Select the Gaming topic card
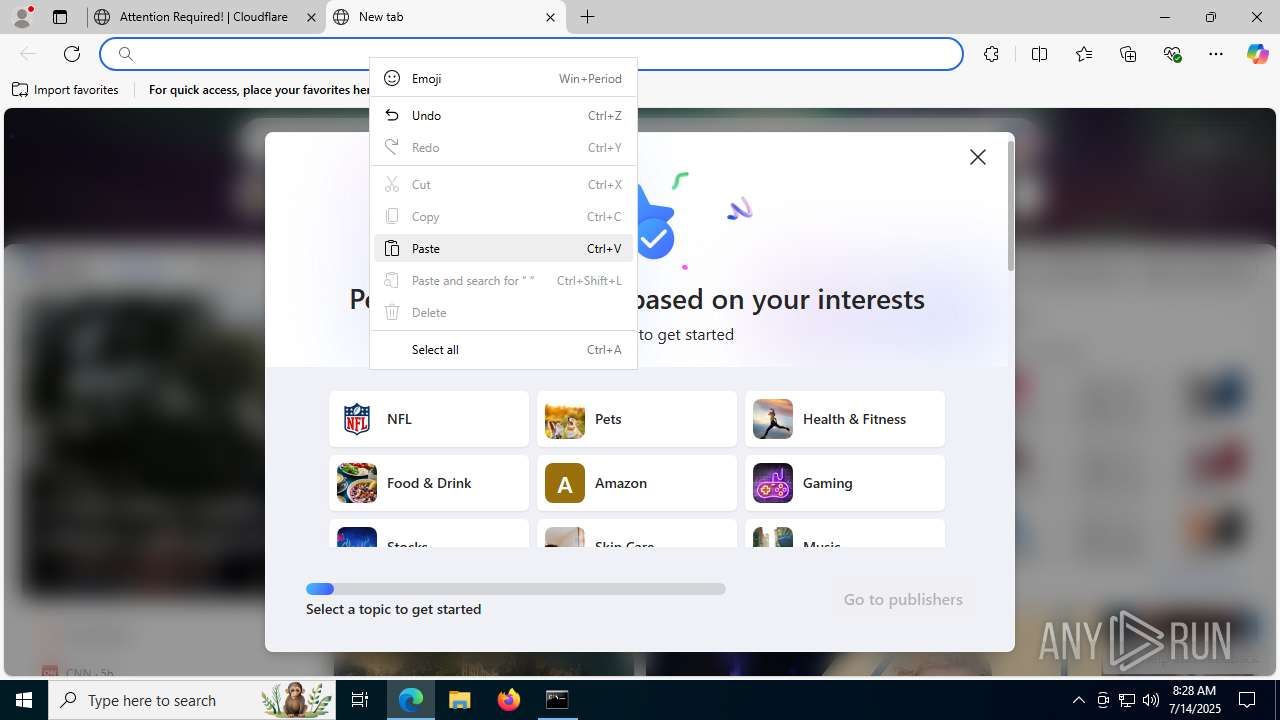Image resolution: width=1280 pixels, height=720 pixels. [845, 483]
